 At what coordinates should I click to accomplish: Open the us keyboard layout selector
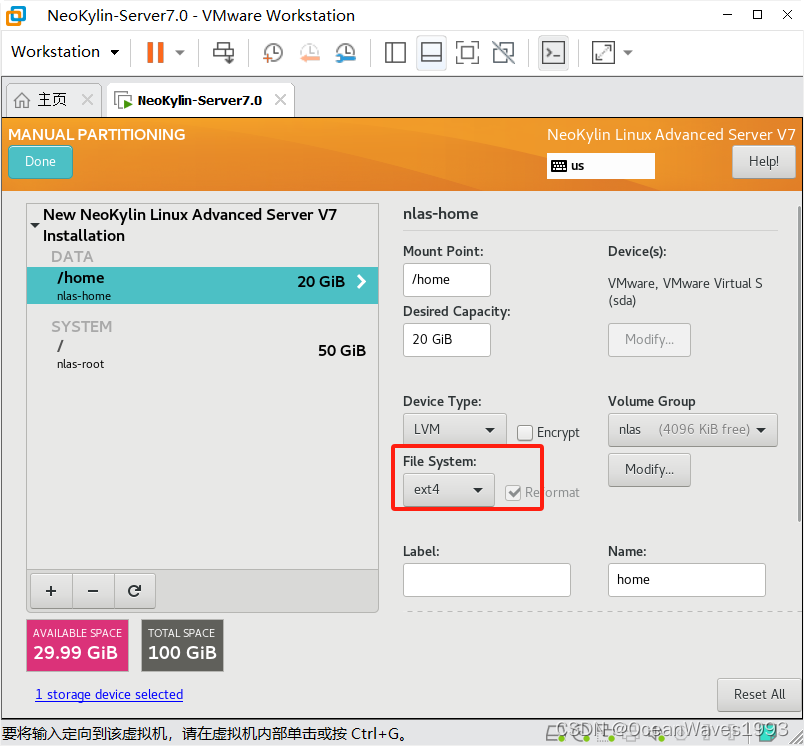point(600,166)
